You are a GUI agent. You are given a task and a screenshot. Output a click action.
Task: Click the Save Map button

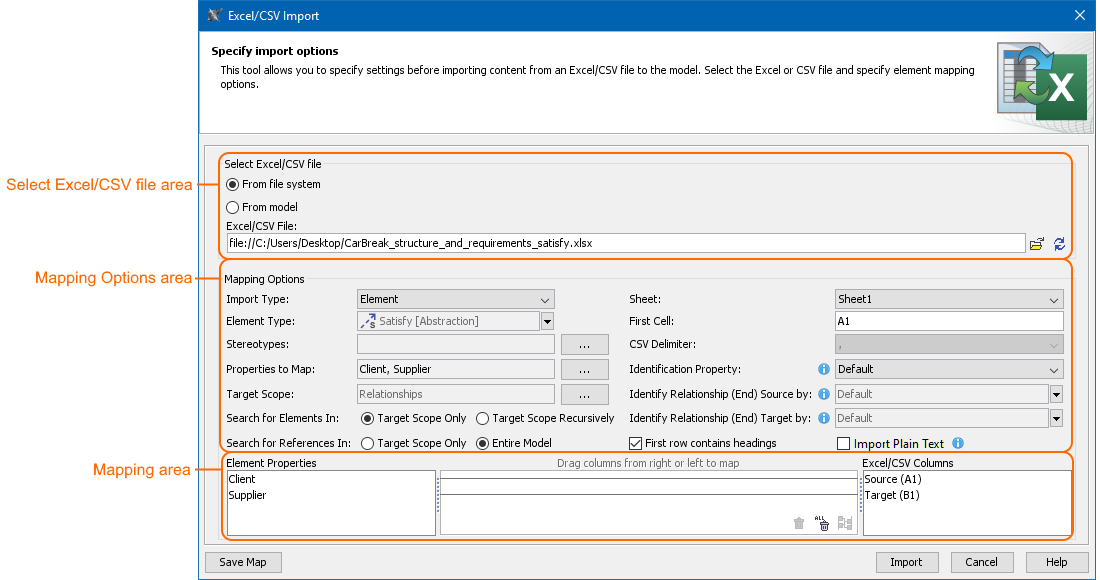click(x=243, y=562)
